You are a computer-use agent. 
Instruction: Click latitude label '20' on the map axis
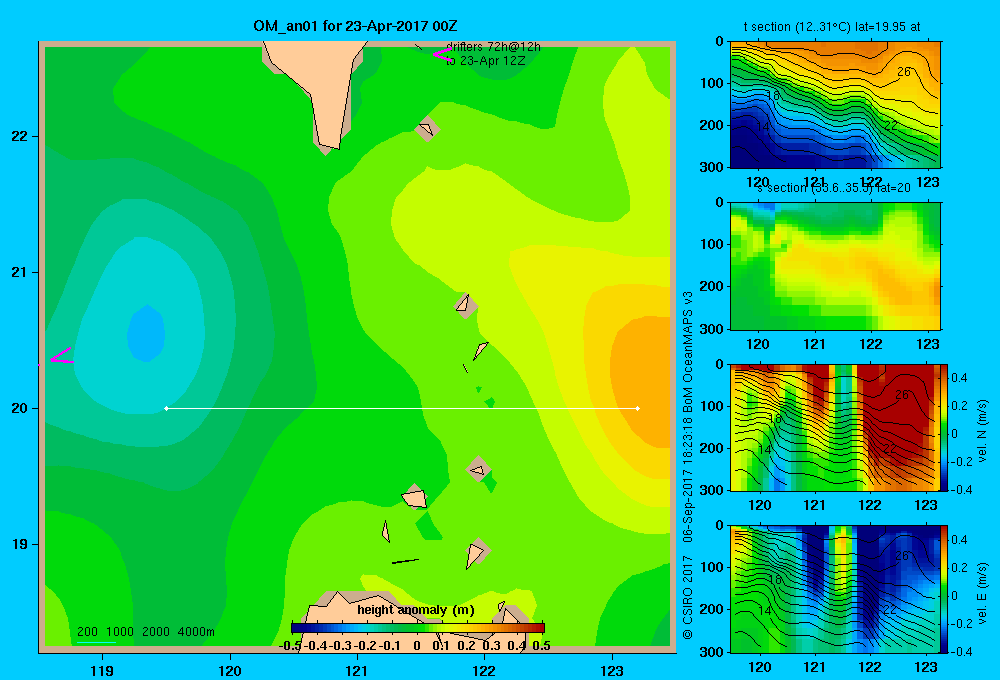click(x=20, y=408)
